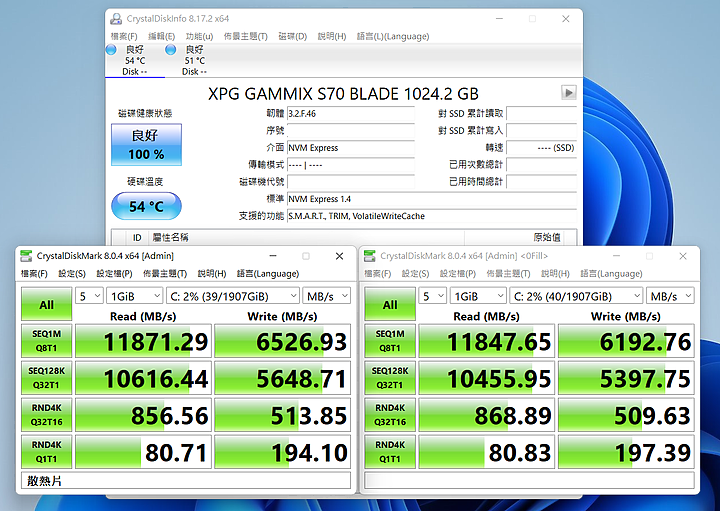Click the next disk arrow in CrystalDiskInfo
The width and height of the screenshot is (720, 511).
[568, 93]
